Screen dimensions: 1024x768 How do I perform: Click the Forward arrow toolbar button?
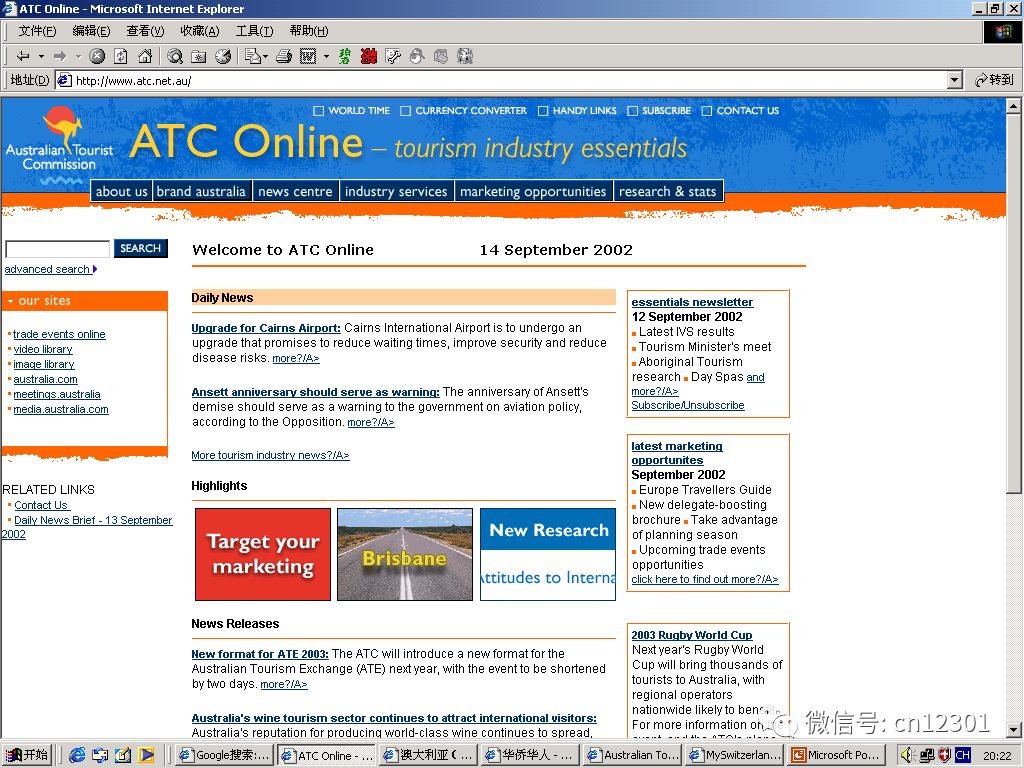coord(60,57)
